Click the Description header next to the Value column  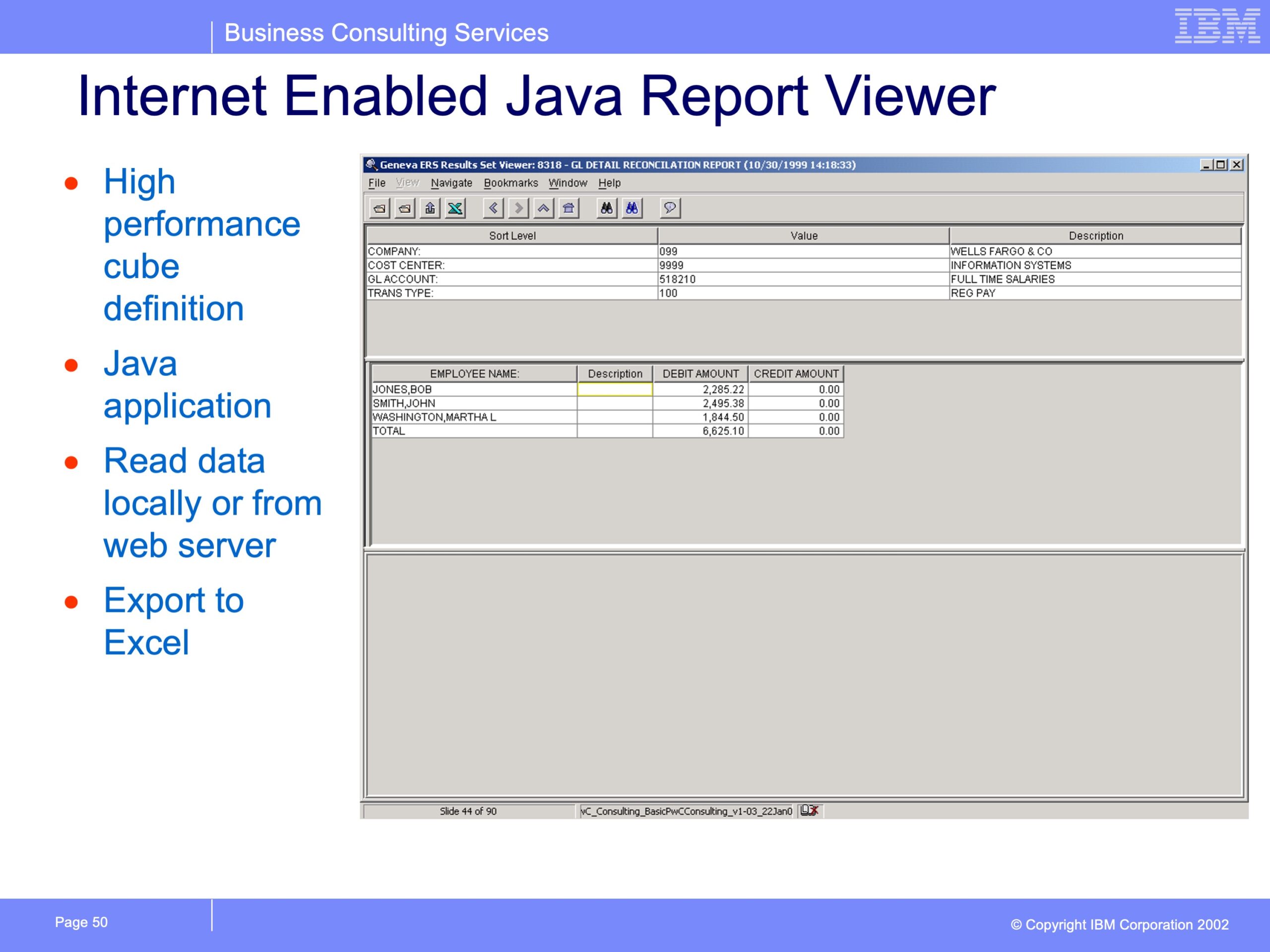[1095, 236]
